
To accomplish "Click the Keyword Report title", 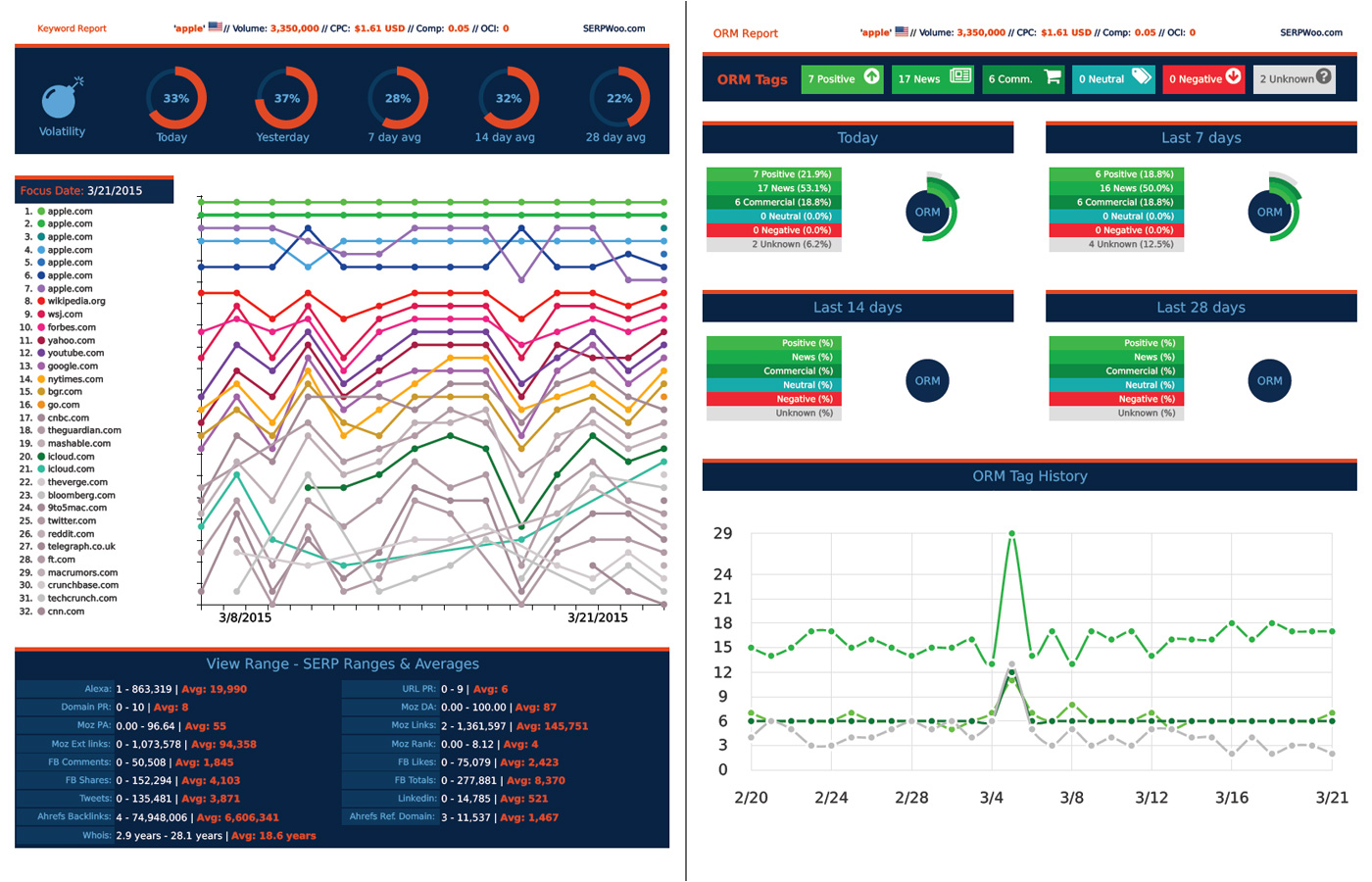I will click(72, 28).
